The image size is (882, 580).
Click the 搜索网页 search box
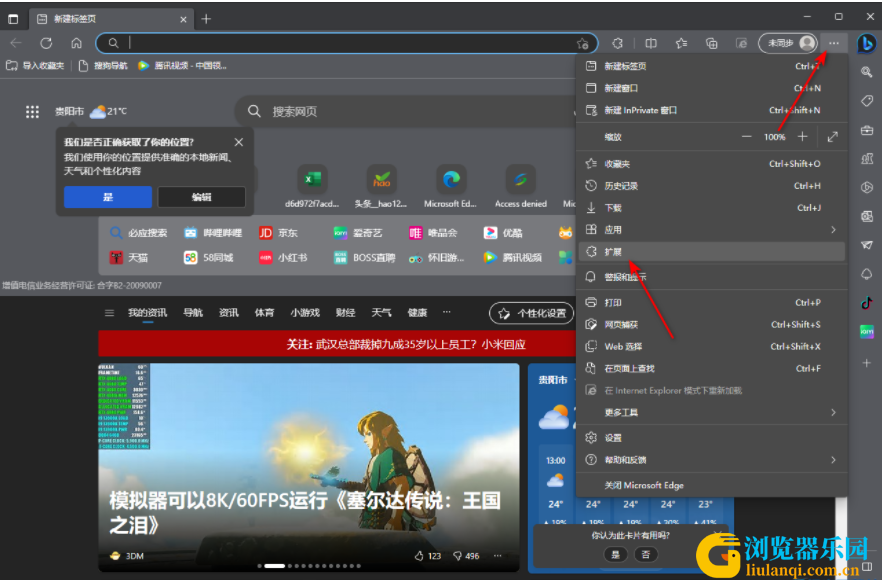(407, 111)
